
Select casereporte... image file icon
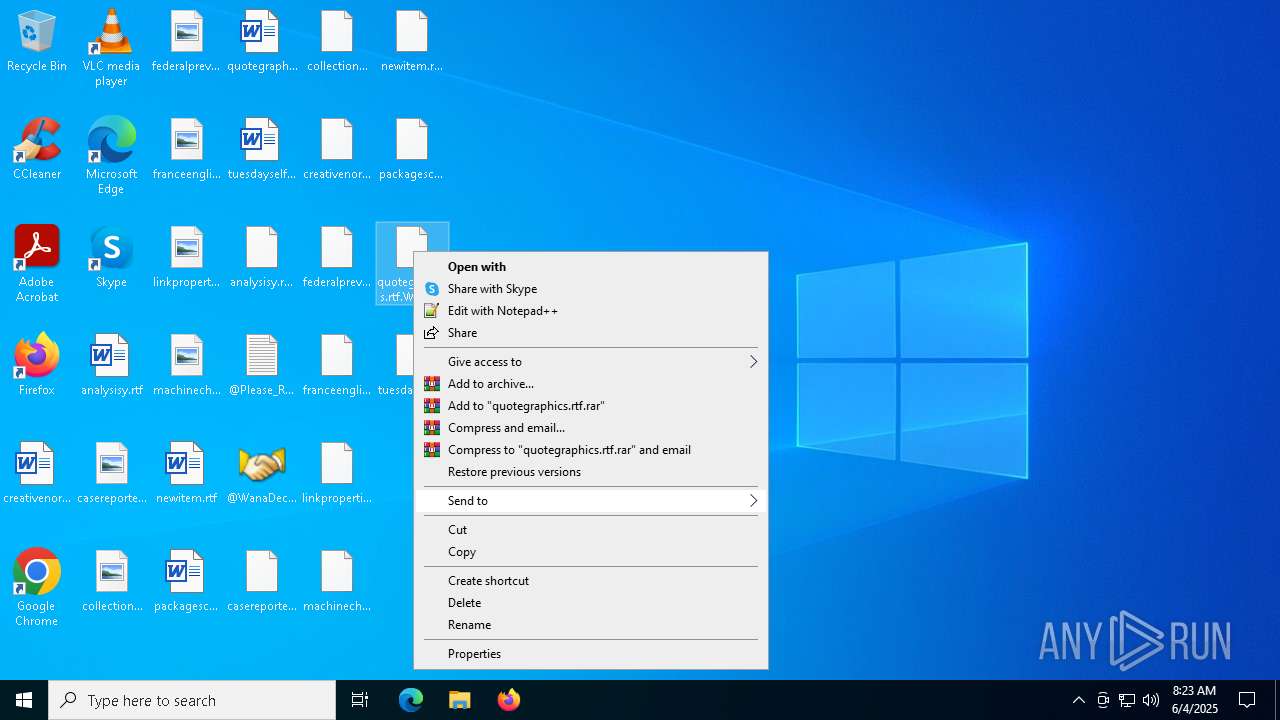coord(111,473)
